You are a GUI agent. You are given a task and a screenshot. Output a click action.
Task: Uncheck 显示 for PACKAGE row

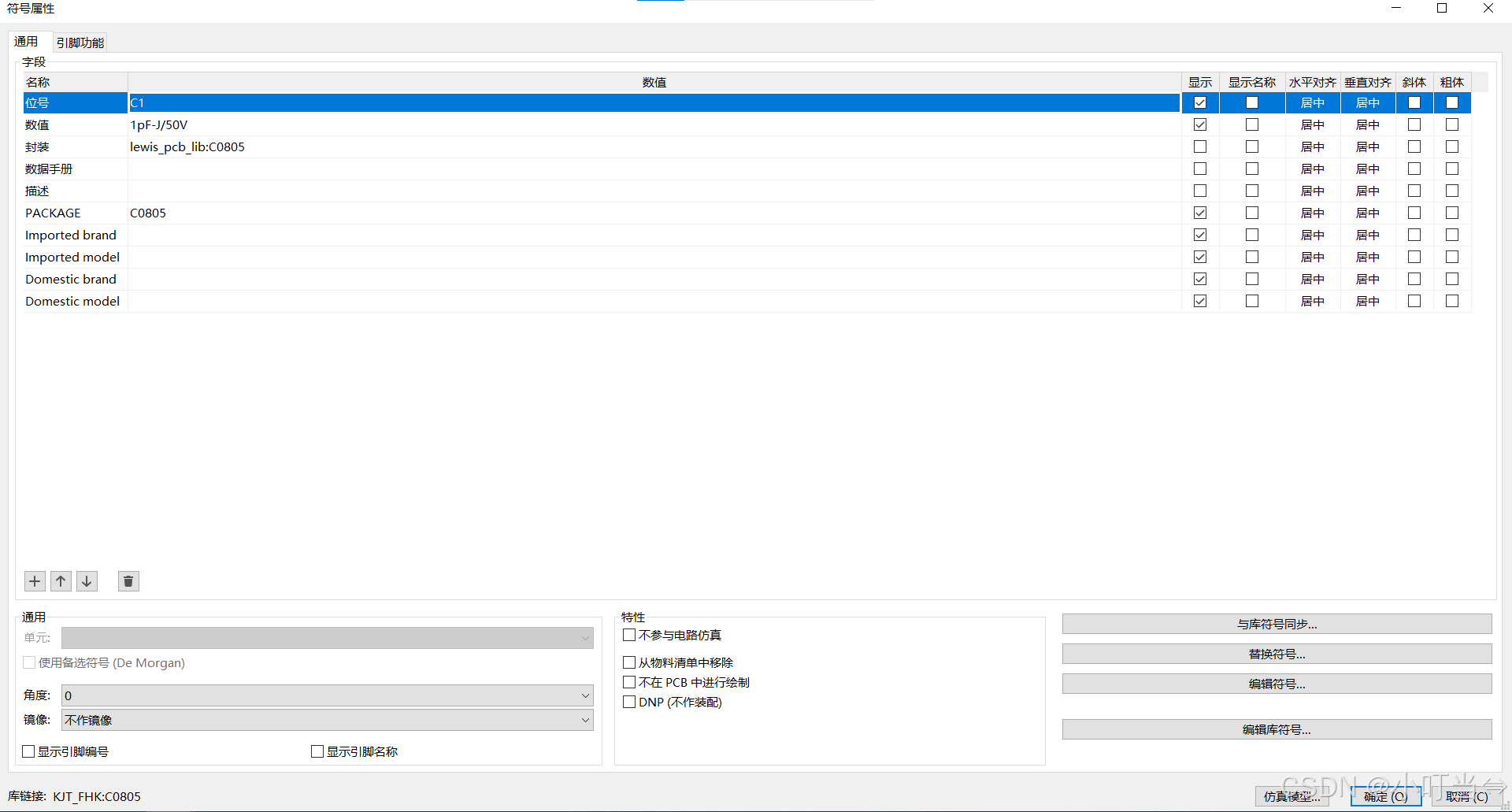[x=1200, y=213]
